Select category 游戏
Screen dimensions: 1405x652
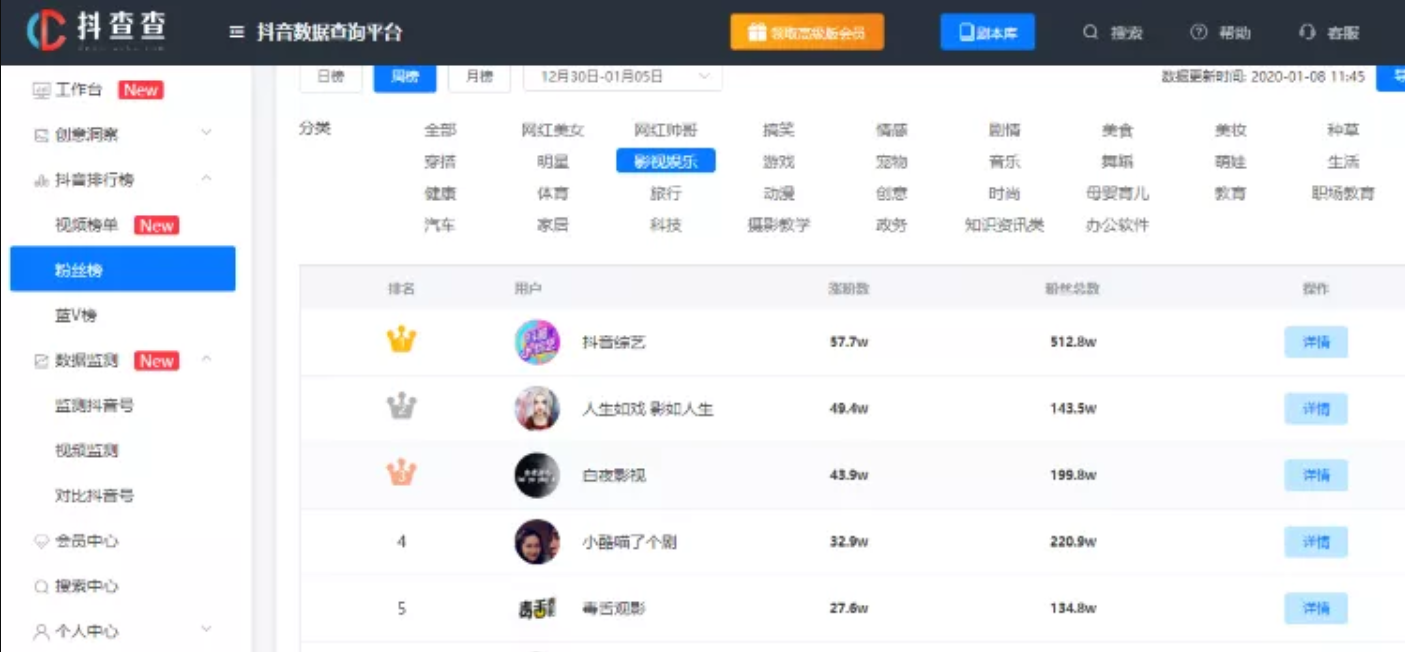point(779,161)
